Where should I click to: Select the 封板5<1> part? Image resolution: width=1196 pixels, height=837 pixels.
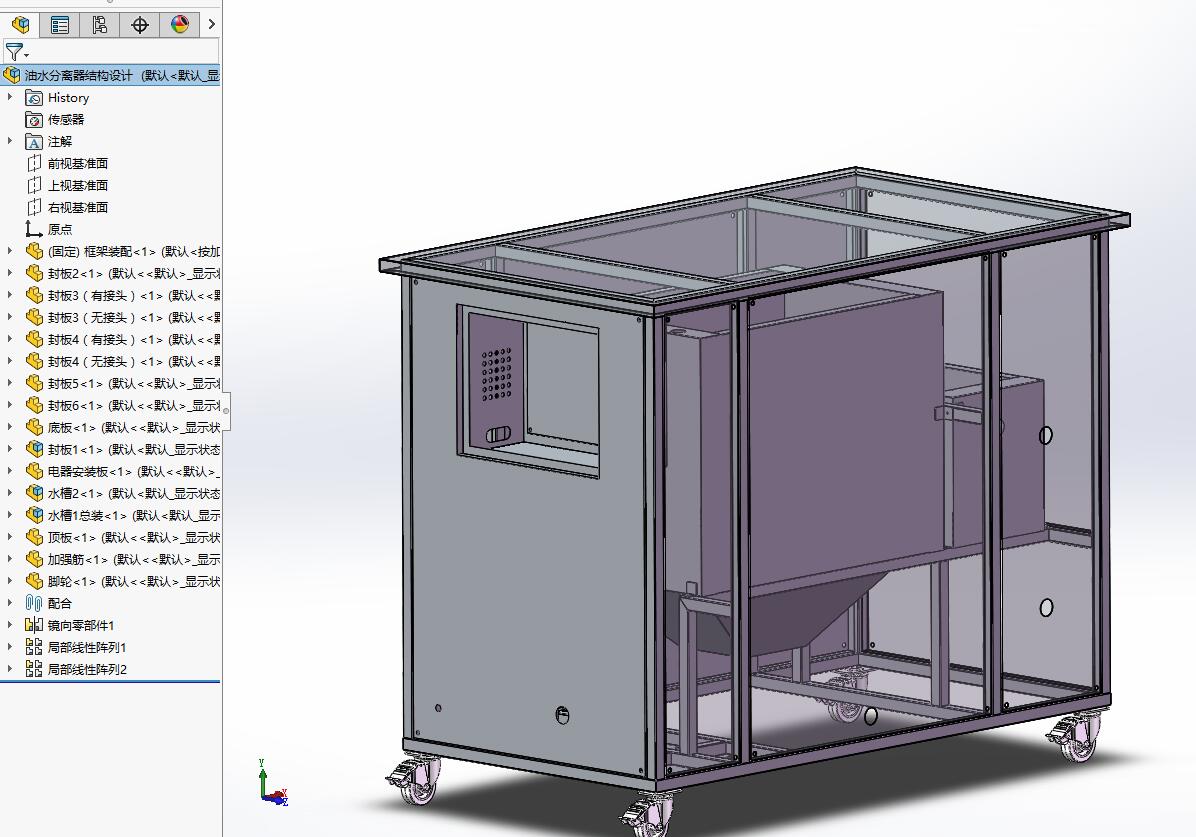[133, 384]
